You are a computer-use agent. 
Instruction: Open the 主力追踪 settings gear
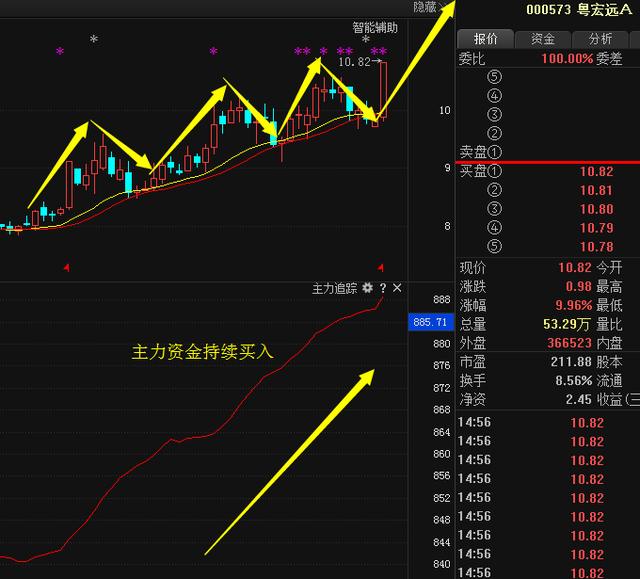pyautogui.click(x=367, y=288)
